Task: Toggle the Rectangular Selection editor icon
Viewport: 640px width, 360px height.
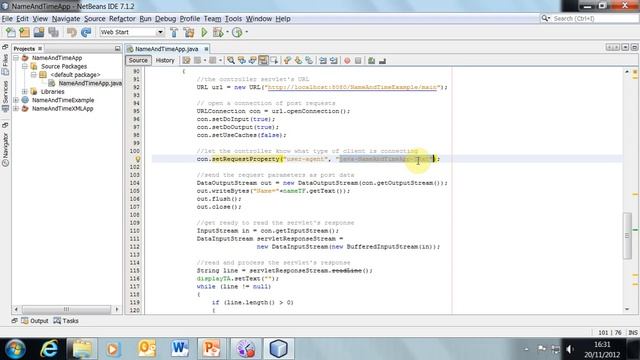Action: (x=274, y=60)
